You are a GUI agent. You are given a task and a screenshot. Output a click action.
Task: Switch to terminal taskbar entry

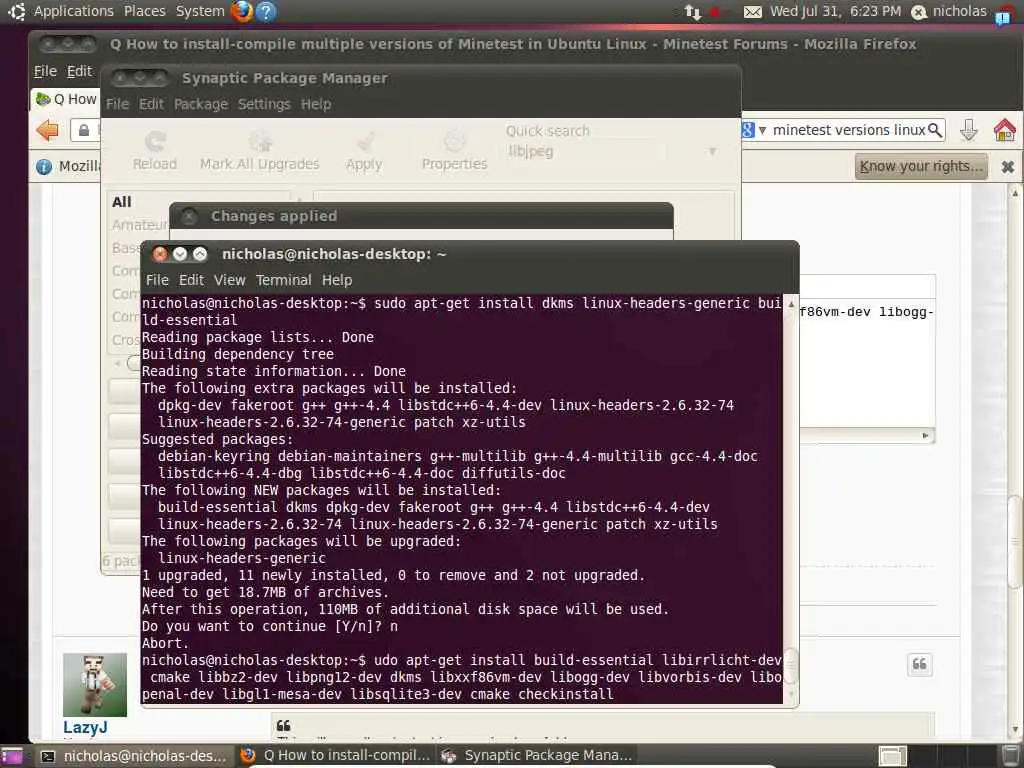coord(133,756)
